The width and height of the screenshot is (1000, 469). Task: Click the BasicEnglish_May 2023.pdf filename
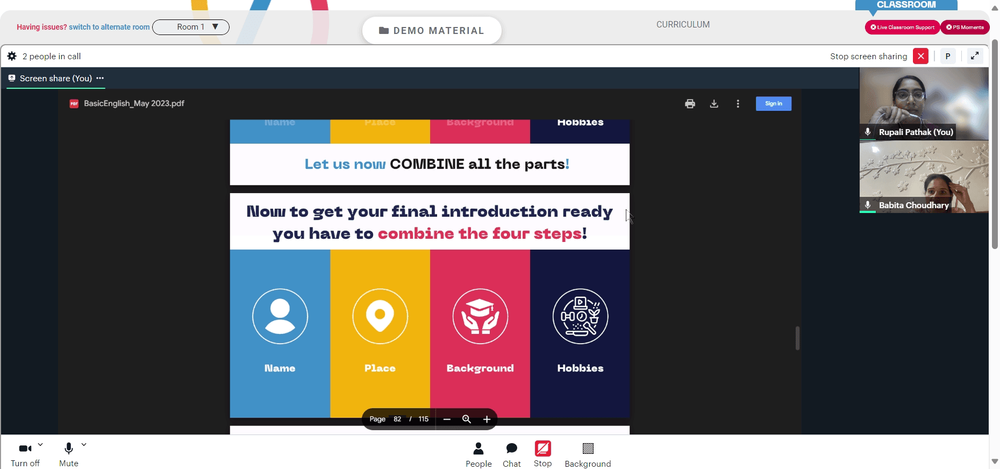point(134,103)
